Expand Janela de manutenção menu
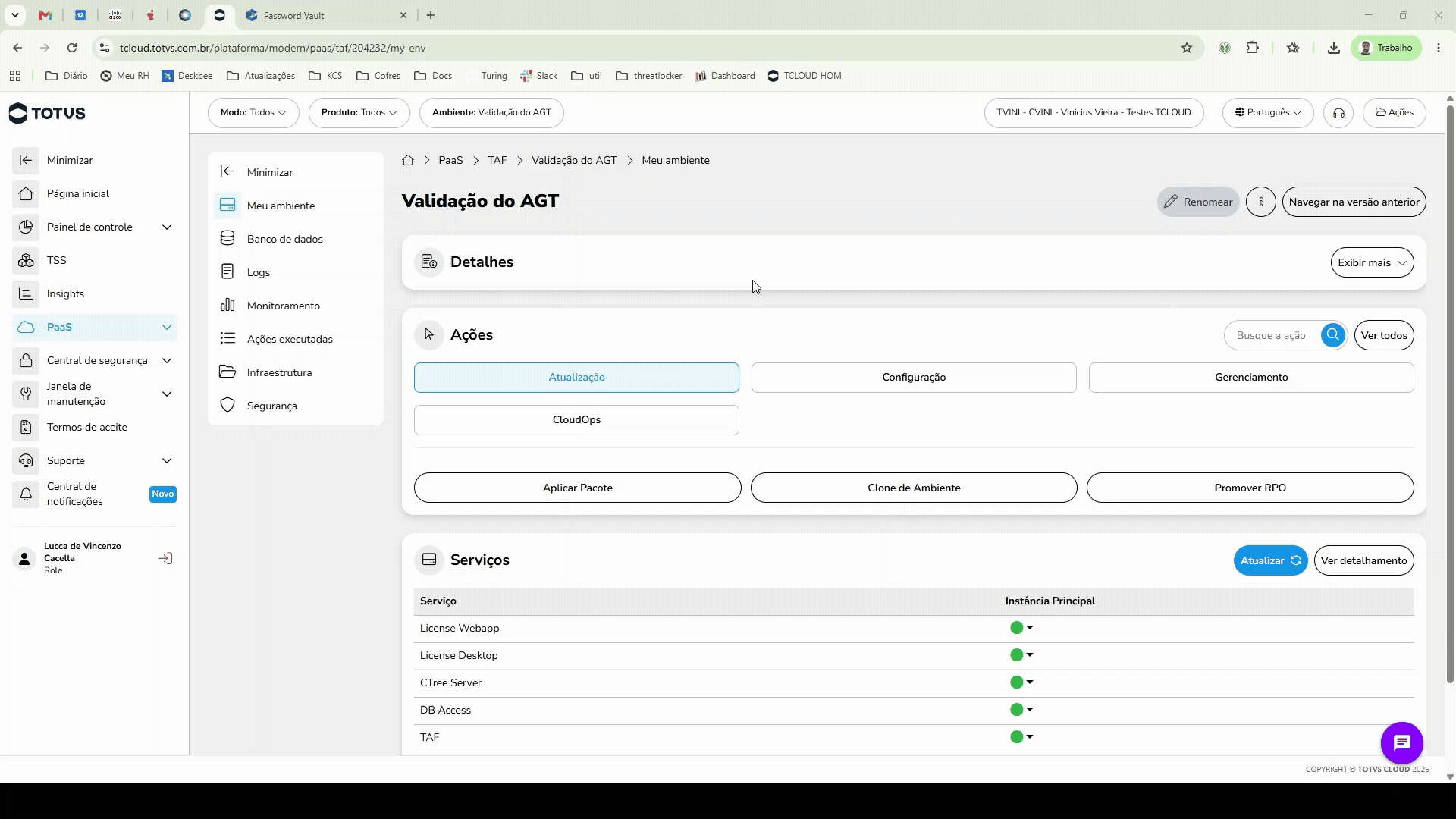The image size is (1456, 819). [x=167, y=394]
